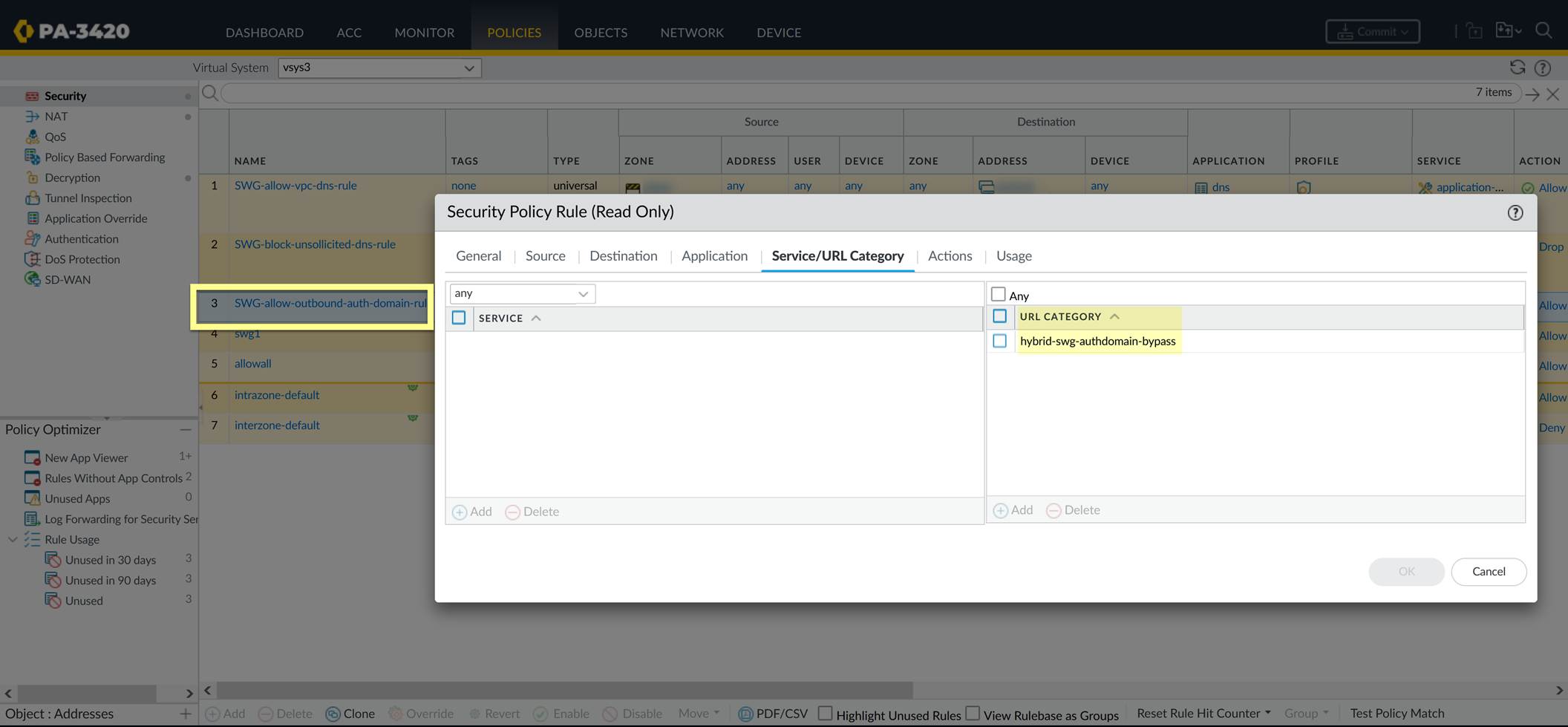Switch to the Application tab
The image size is (1568, 727).
coord(715,255)
